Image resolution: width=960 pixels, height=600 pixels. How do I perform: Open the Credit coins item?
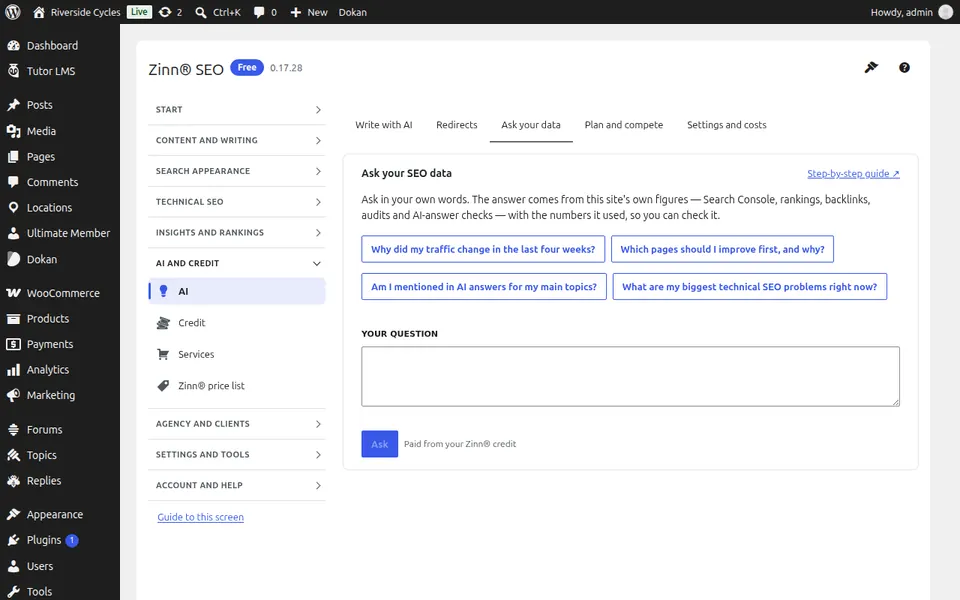[237, 323]
